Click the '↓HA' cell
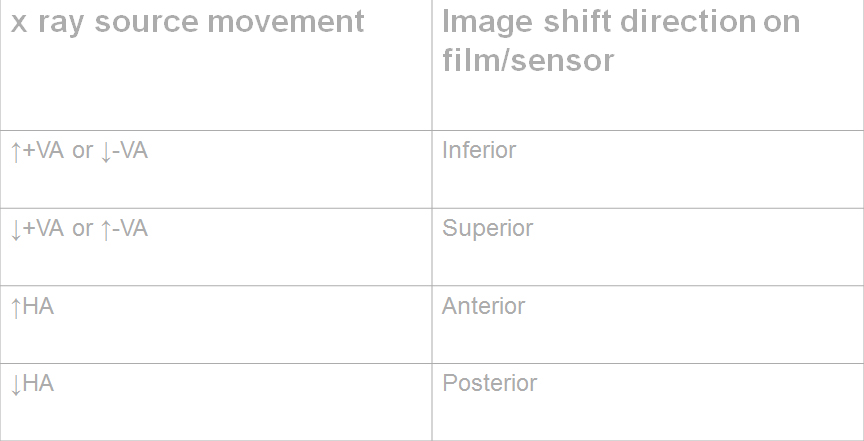 point(216,402)
